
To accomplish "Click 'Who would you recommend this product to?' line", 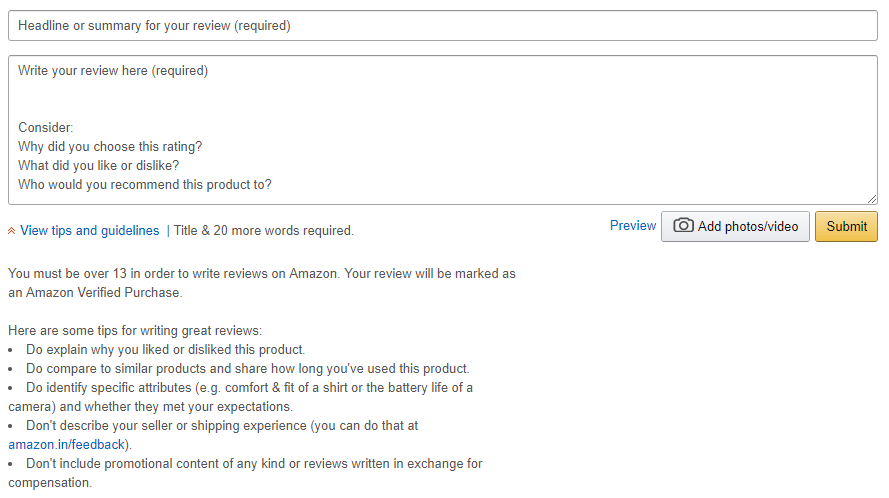I will (x=145, y=185).
